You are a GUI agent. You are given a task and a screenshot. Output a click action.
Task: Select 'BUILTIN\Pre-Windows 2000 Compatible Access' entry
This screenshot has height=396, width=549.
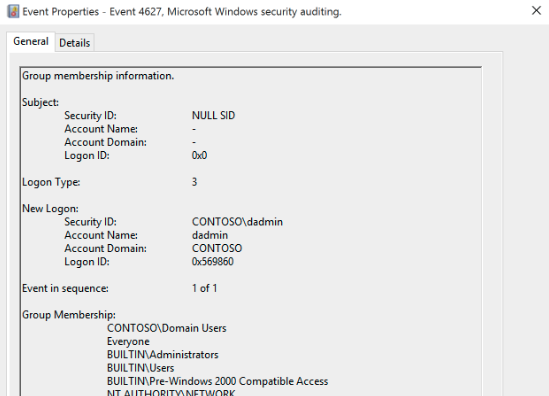point(217,381)
